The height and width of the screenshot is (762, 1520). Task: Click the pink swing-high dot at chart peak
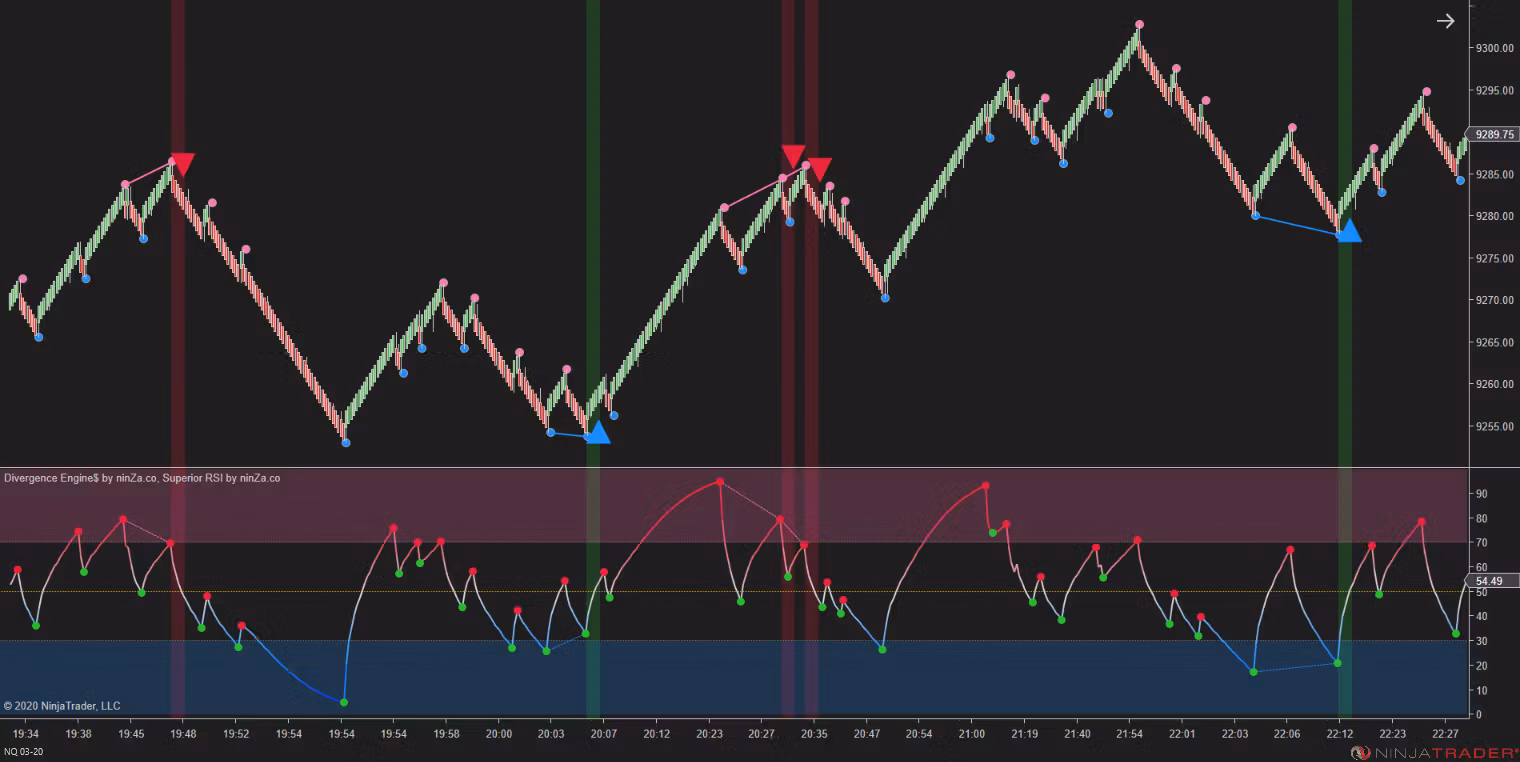click(1139, 24)
